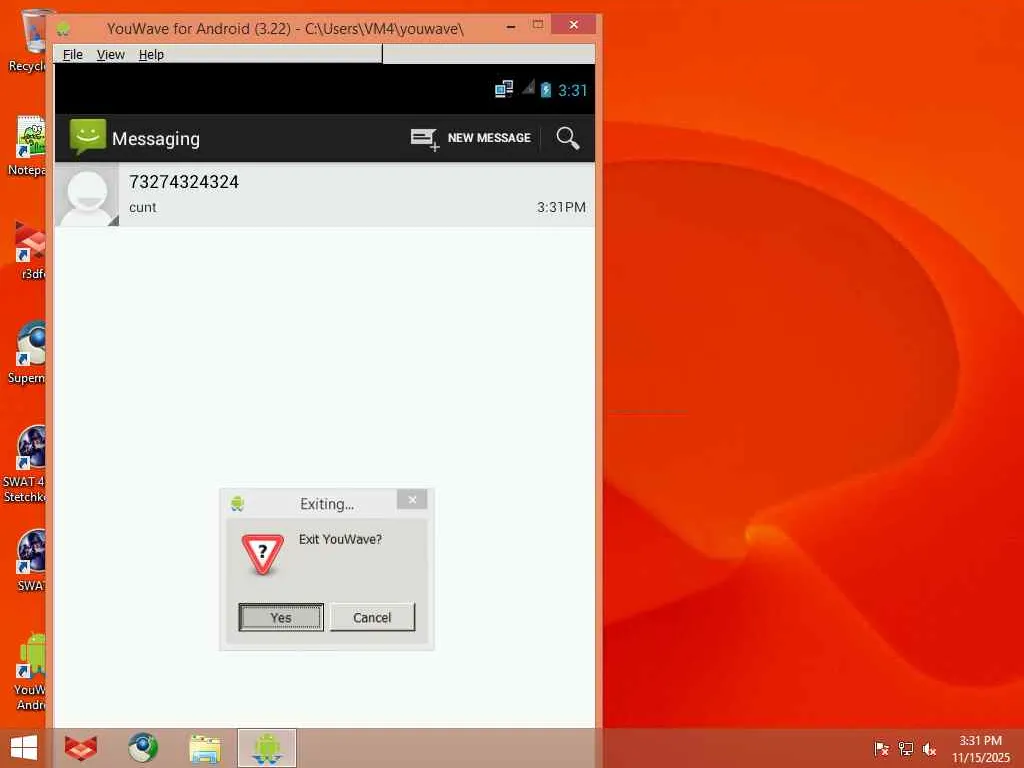Cancel the Exit YouWave dialog
The image size is (1024, 768).
(x=372, y=617)
